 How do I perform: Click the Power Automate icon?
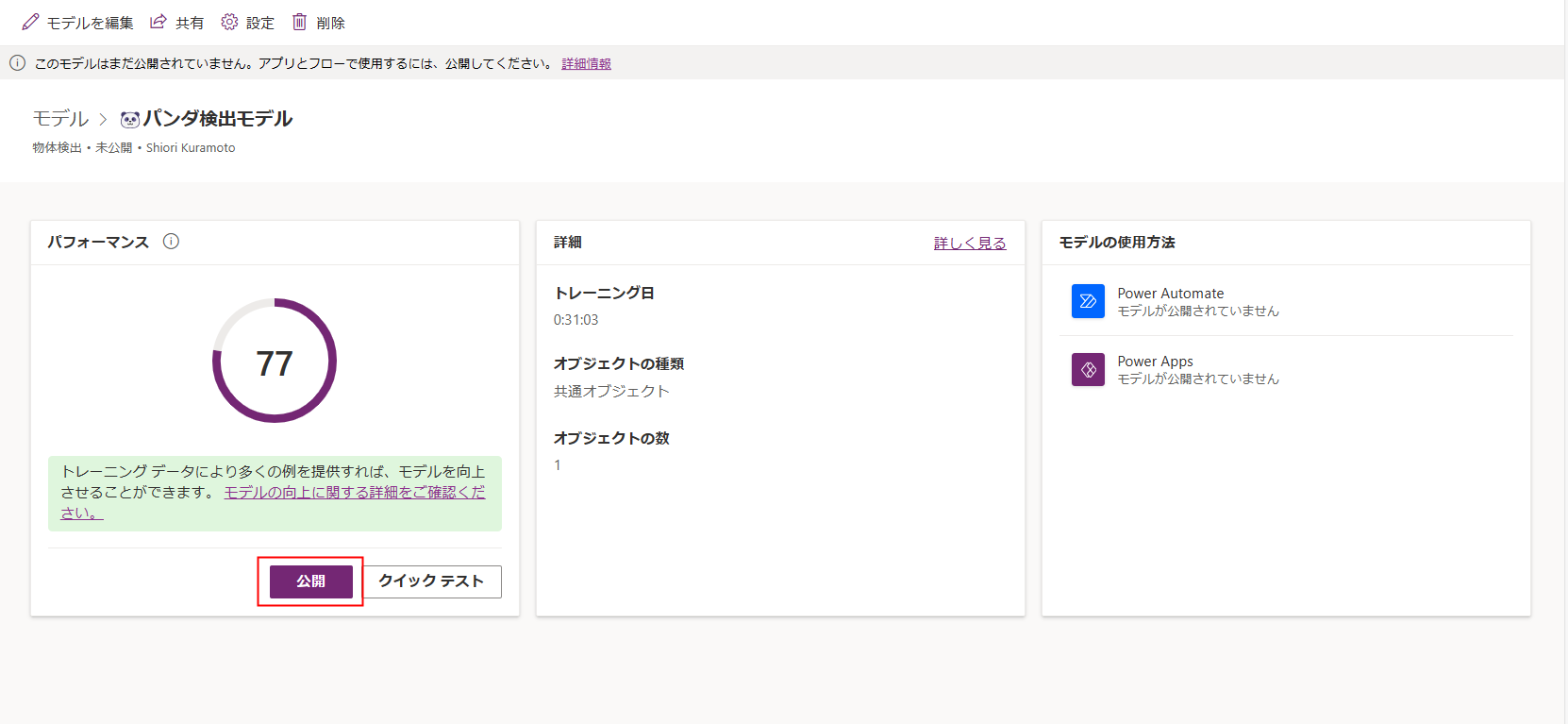click(x=1088, y=301)
